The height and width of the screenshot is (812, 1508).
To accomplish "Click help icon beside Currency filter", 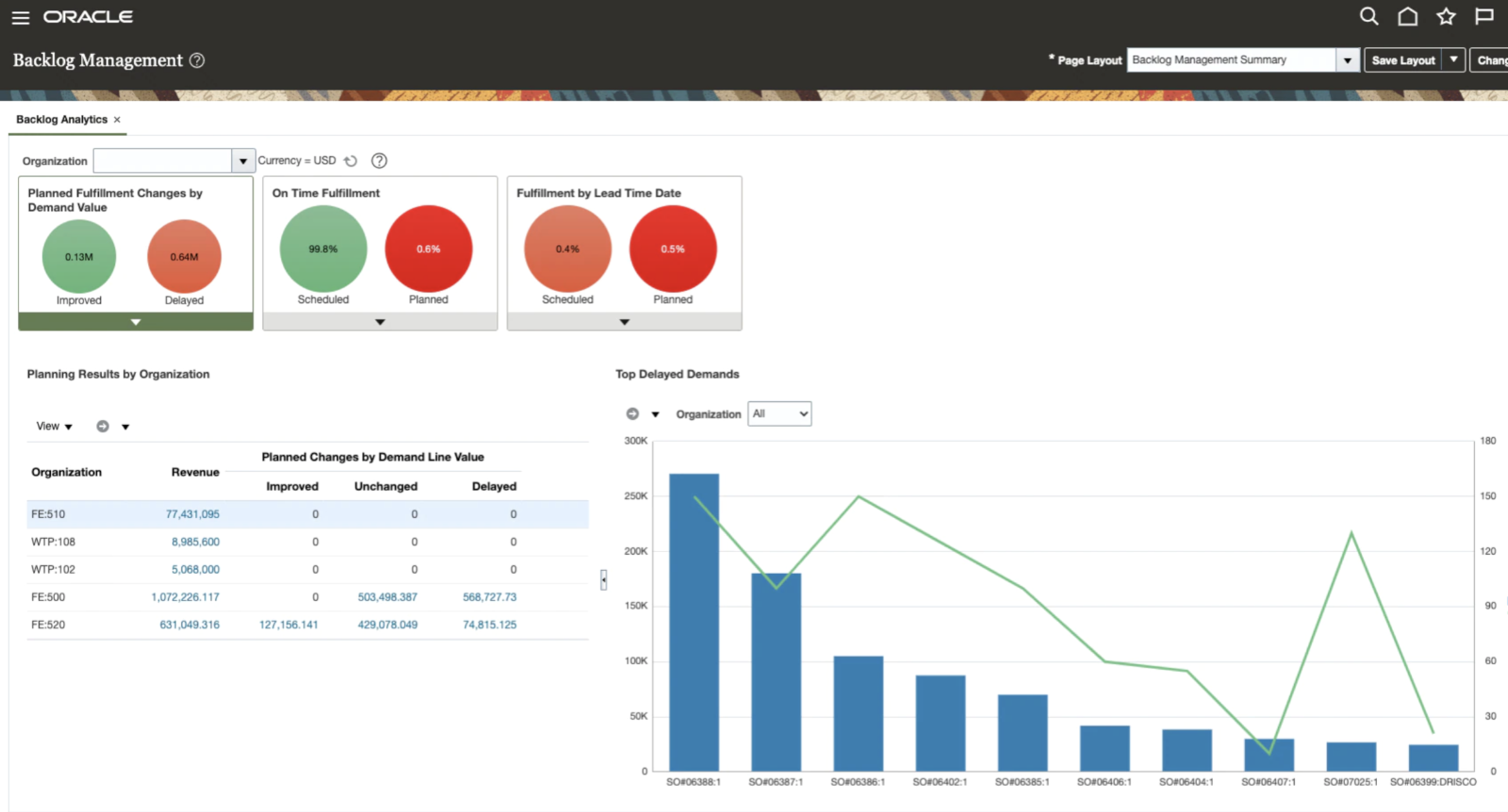I will (x=379, y=161).
